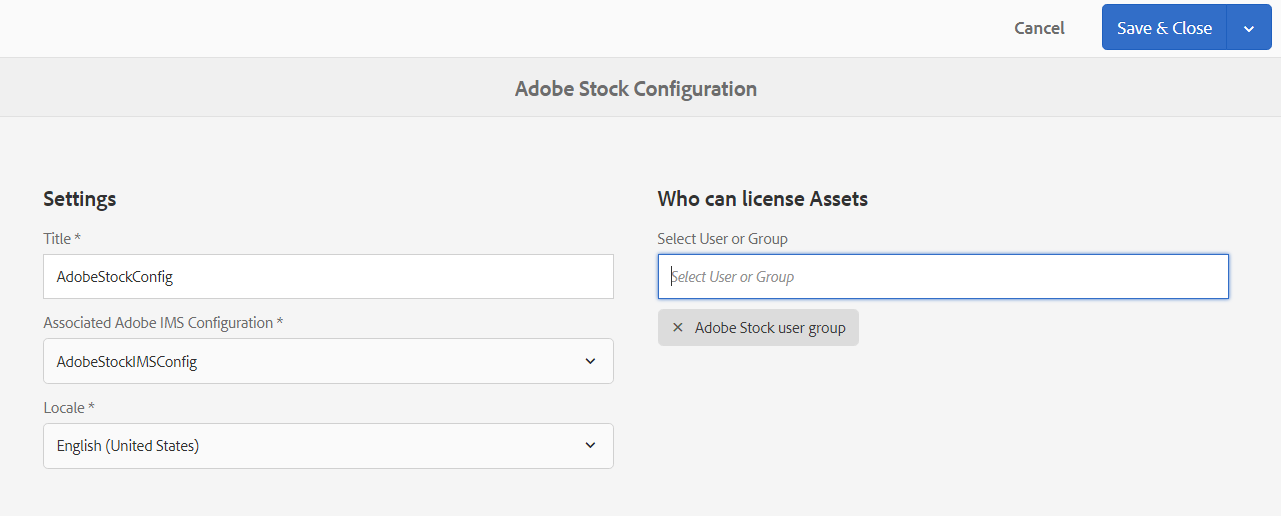Click the Select User or Group label

pos(722,239)
